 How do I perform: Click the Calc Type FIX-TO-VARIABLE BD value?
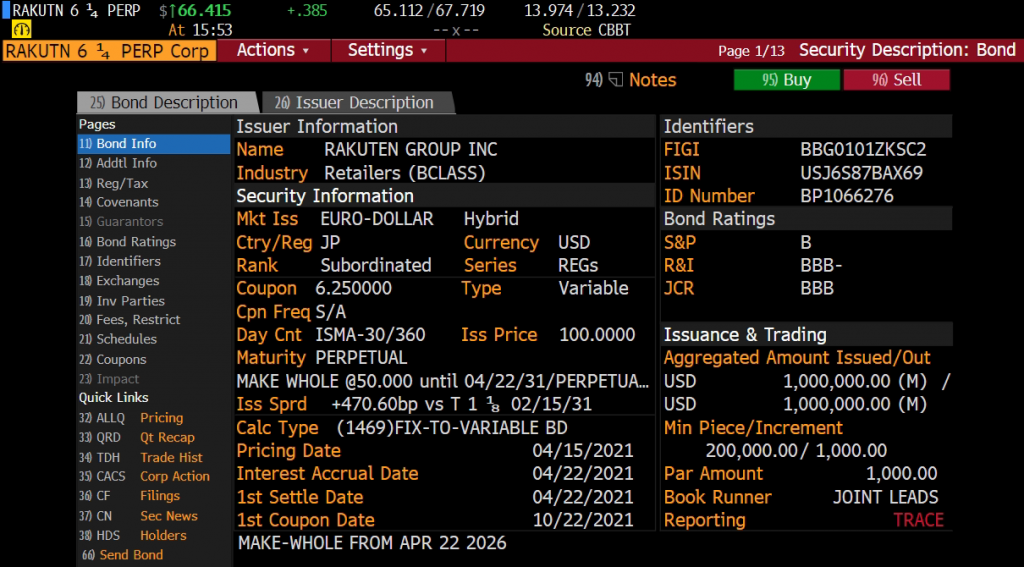click(x=453, y=429)
